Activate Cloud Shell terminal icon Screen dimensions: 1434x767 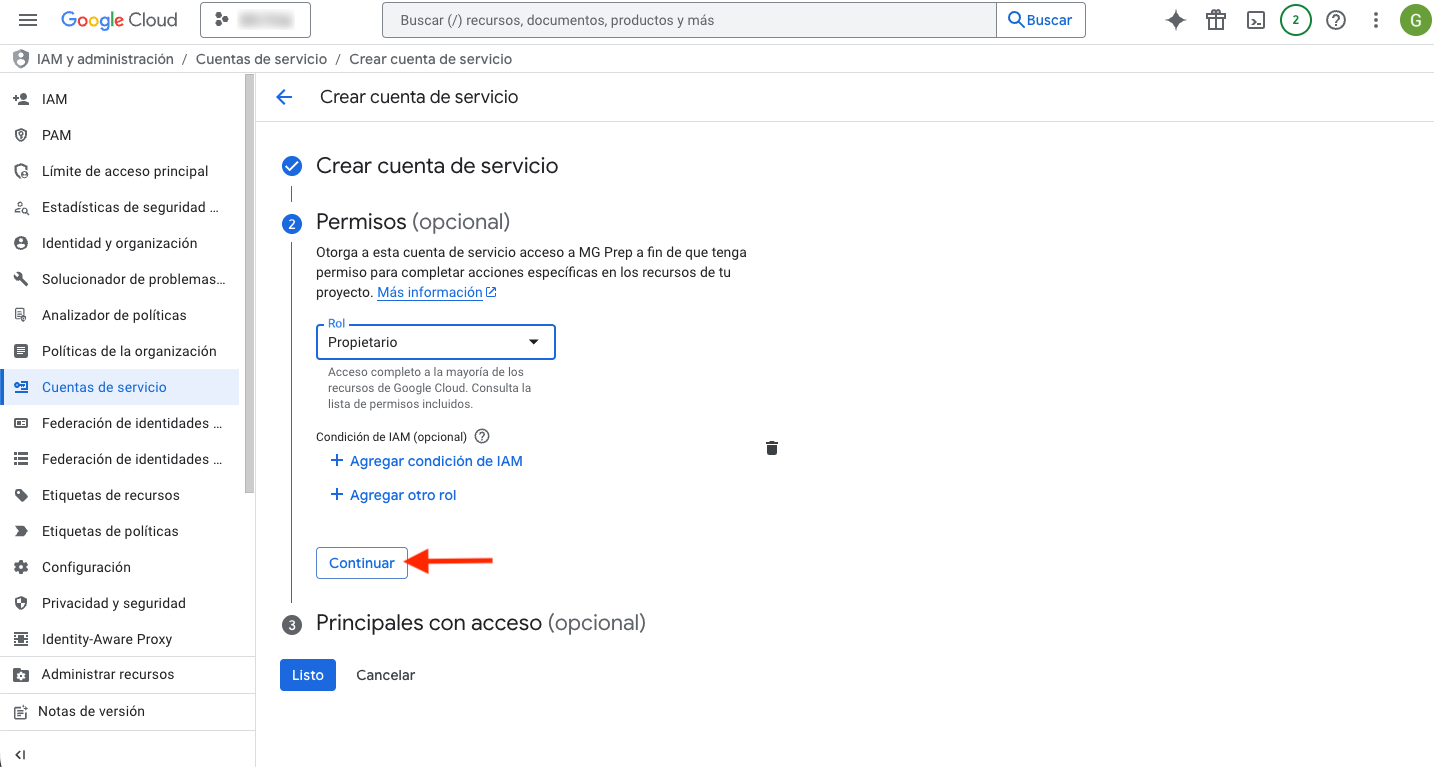click(1256, 20)
